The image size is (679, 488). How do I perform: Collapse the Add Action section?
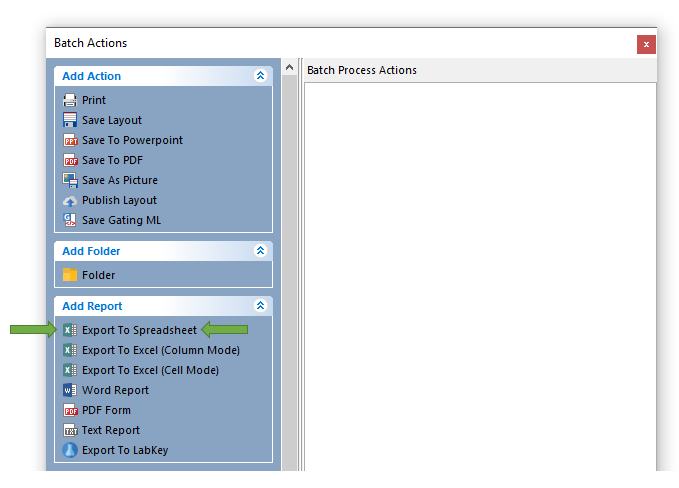tap(260, 76)
